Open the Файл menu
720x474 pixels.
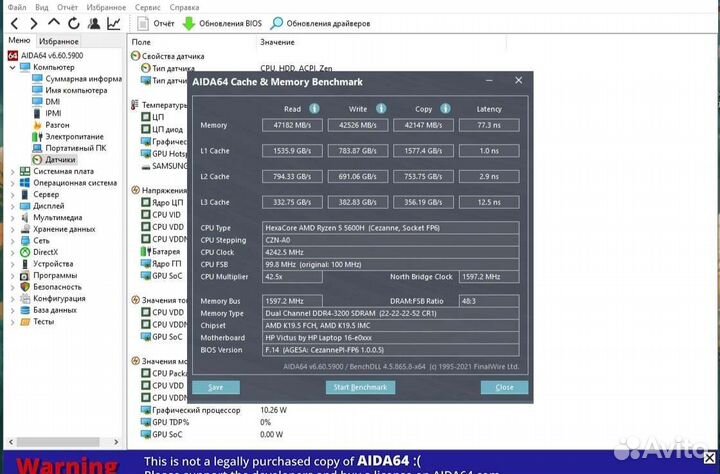click(x=17, y=7)
